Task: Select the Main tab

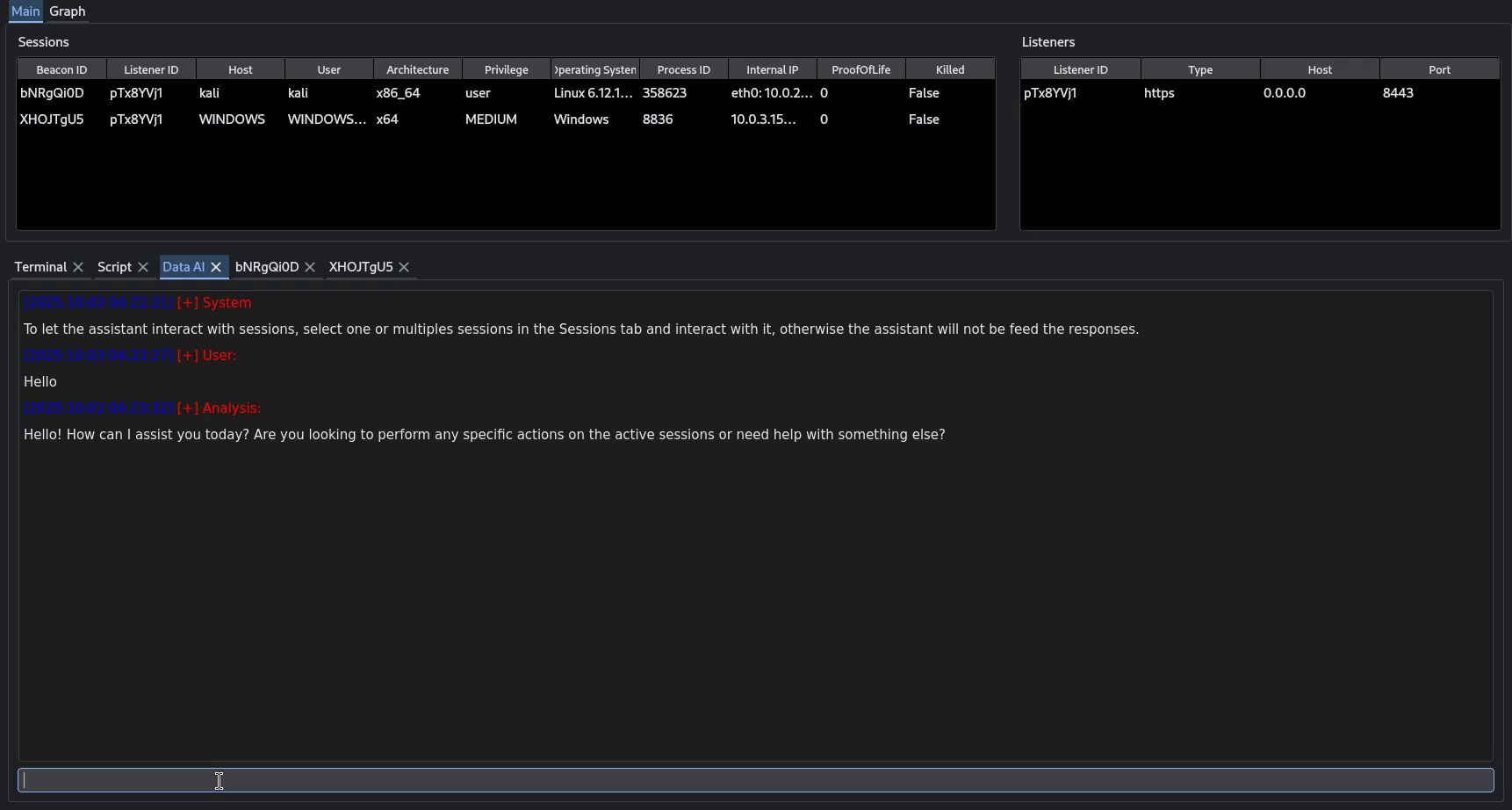Action: pyautogui.click(x=25, y=11)
